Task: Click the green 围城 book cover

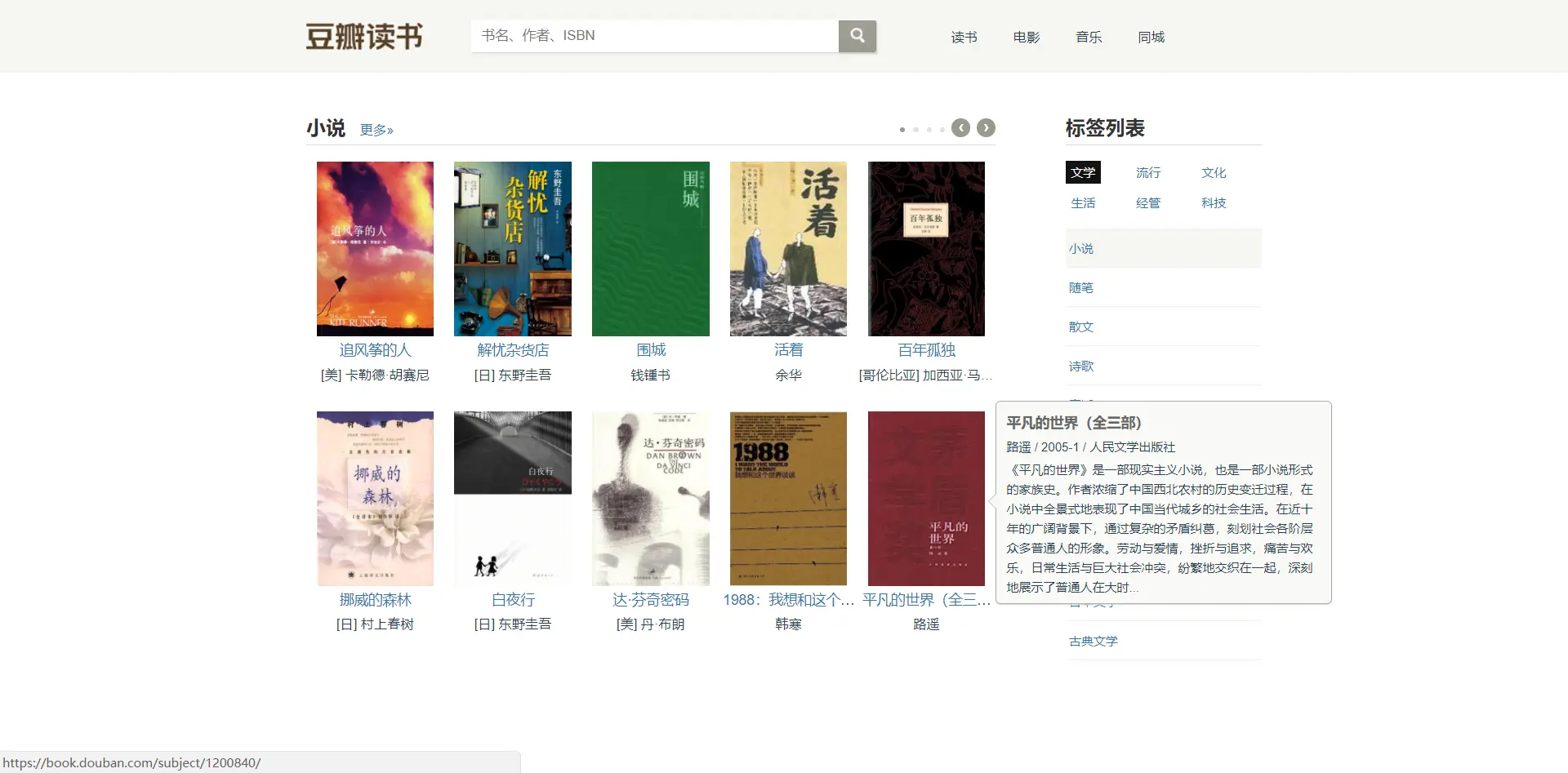Action: point(651,249)
